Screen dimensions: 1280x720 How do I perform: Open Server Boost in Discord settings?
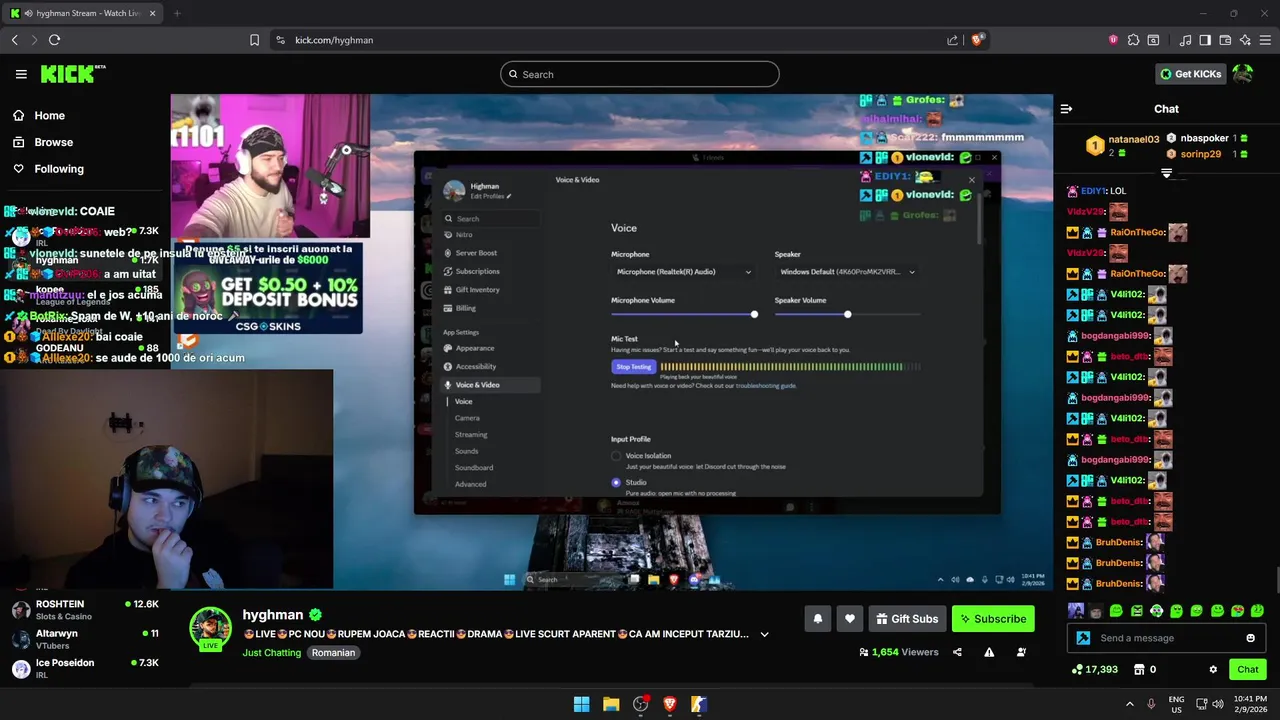[x=476, y=253]
